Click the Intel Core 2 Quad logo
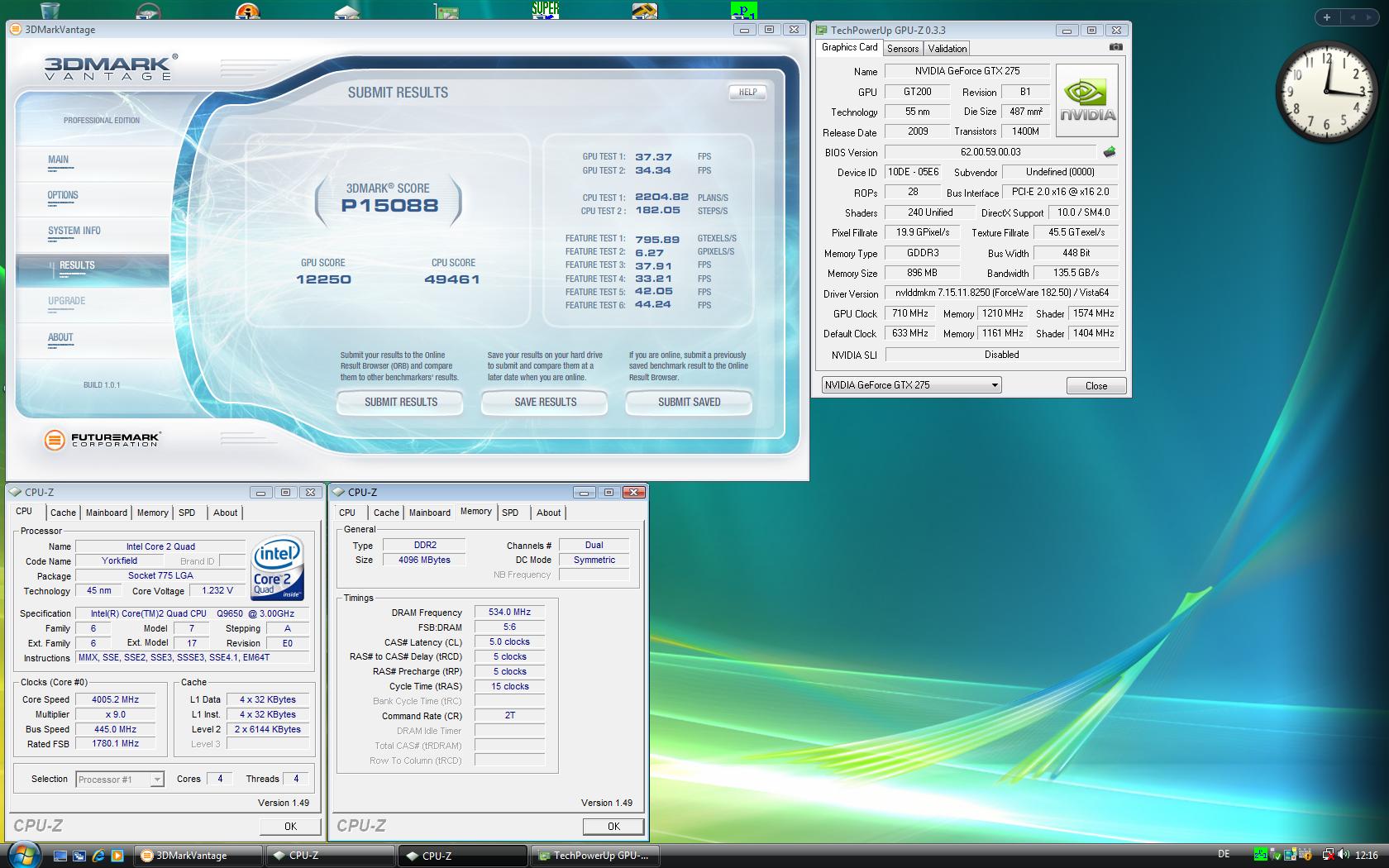 coord(278,568)
